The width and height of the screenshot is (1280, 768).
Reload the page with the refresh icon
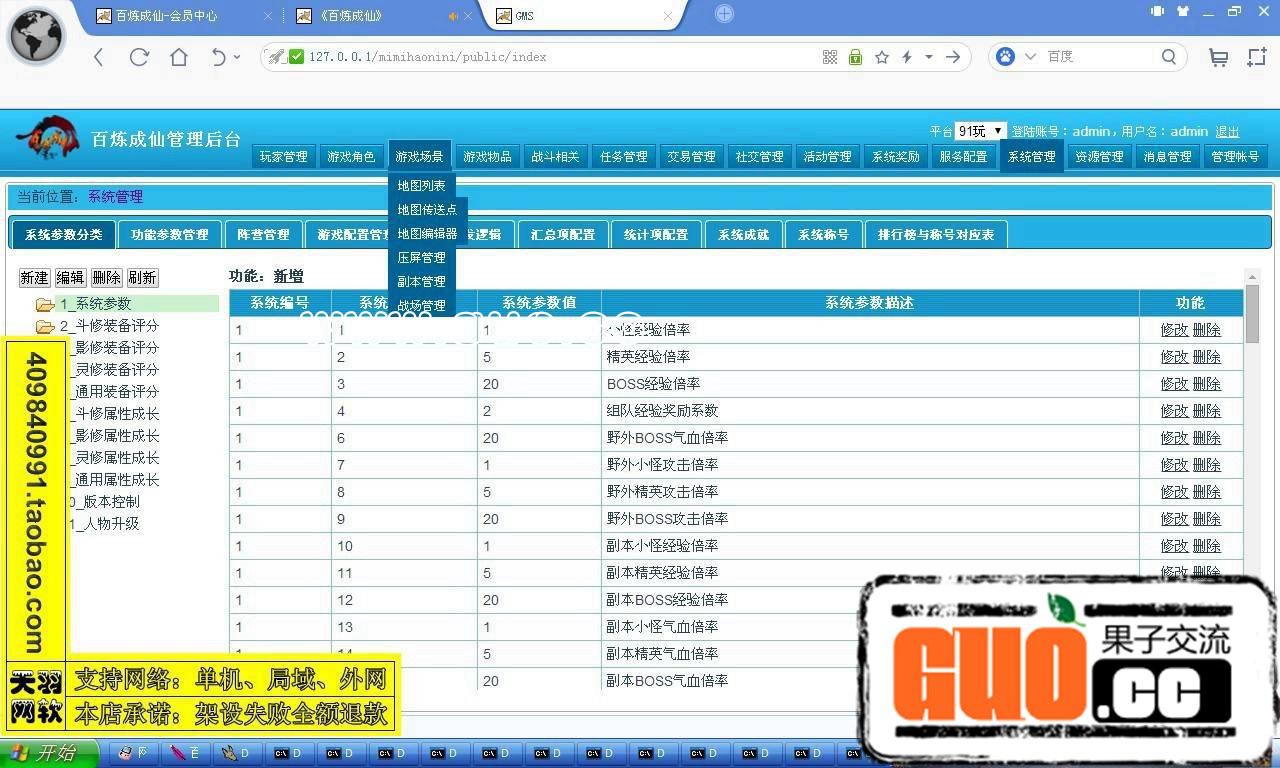(x=139, y=57)
